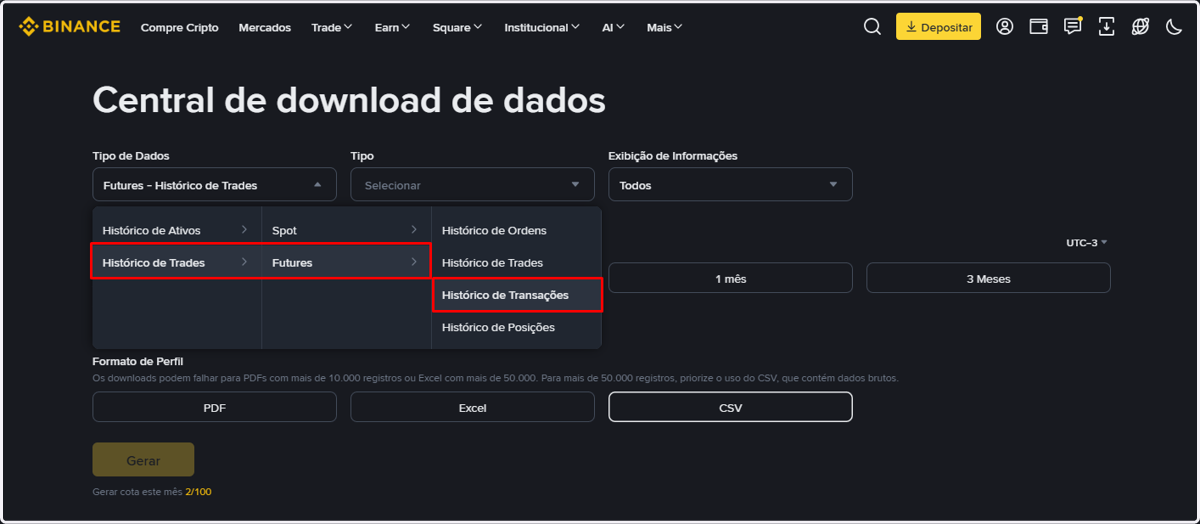Open the UTC-3 timezone selector
The width and height of the screenshot is (1200, 524).
1087,243
